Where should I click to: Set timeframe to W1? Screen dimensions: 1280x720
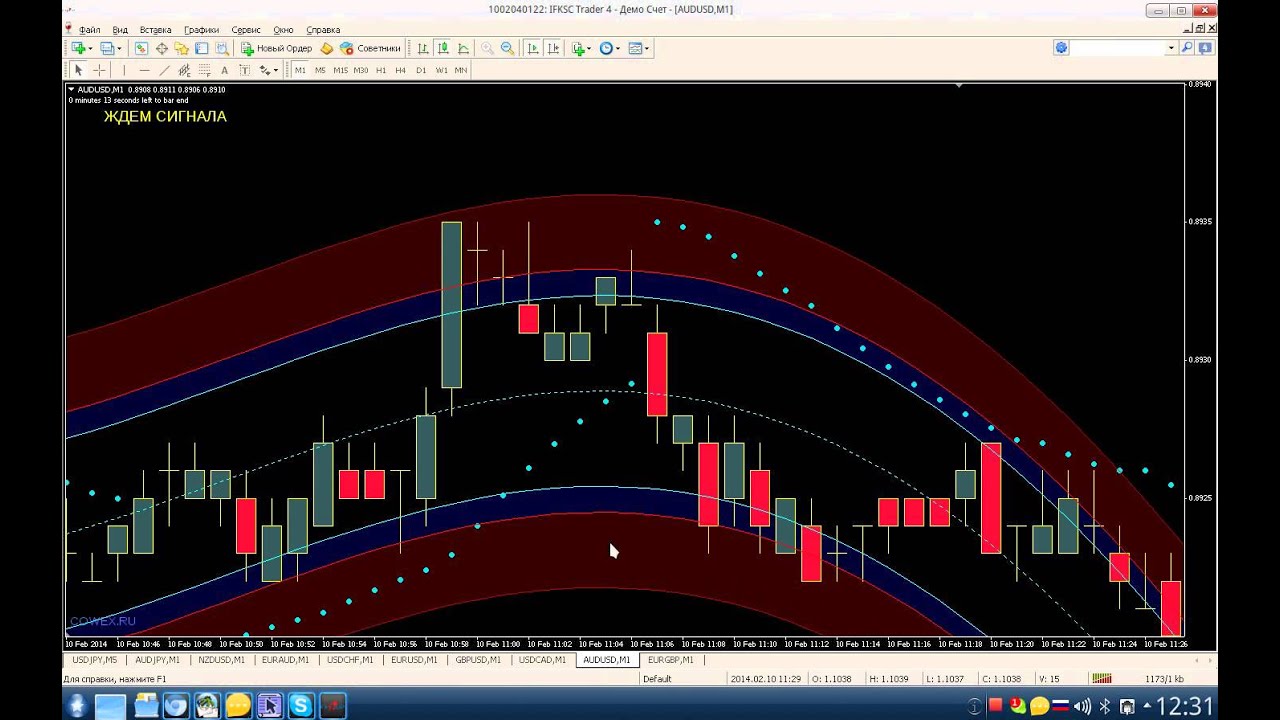pos(441,70)
